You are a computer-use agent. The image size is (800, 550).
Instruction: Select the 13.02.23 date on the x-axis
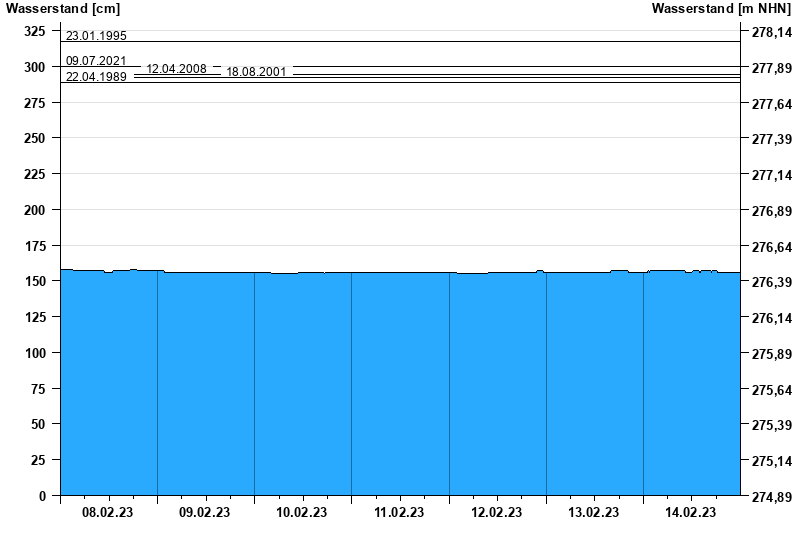point(594,513)
